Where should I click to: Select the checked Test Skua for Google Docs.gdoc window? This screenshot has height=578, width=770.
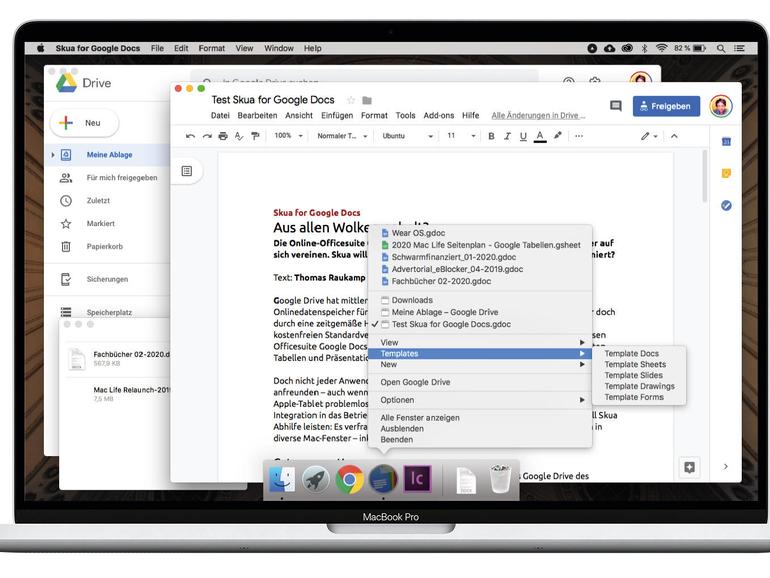[480, 324]
